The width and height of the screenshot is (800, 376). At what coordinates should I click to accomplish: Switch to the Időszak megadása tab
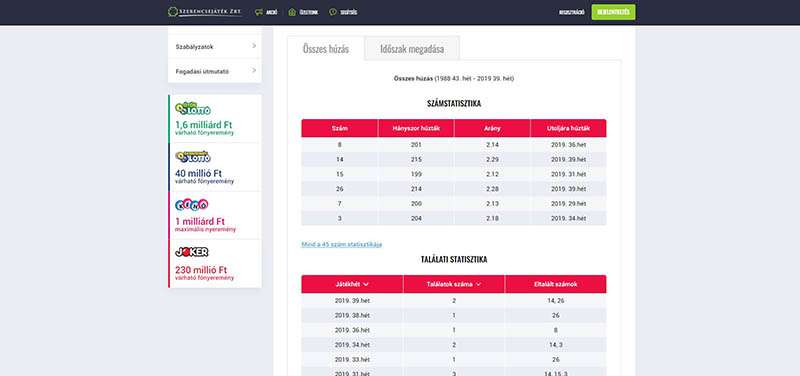[412, 49]
